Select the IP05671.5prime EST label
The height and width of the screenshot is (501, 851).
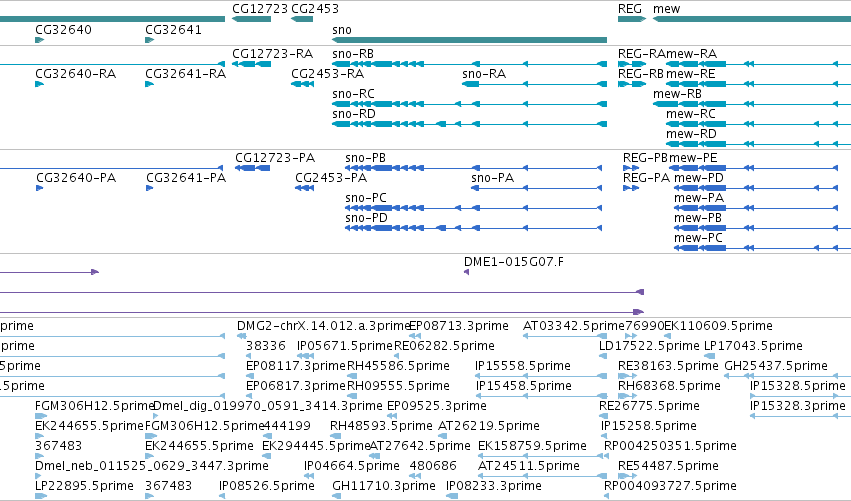click(345, 346)
